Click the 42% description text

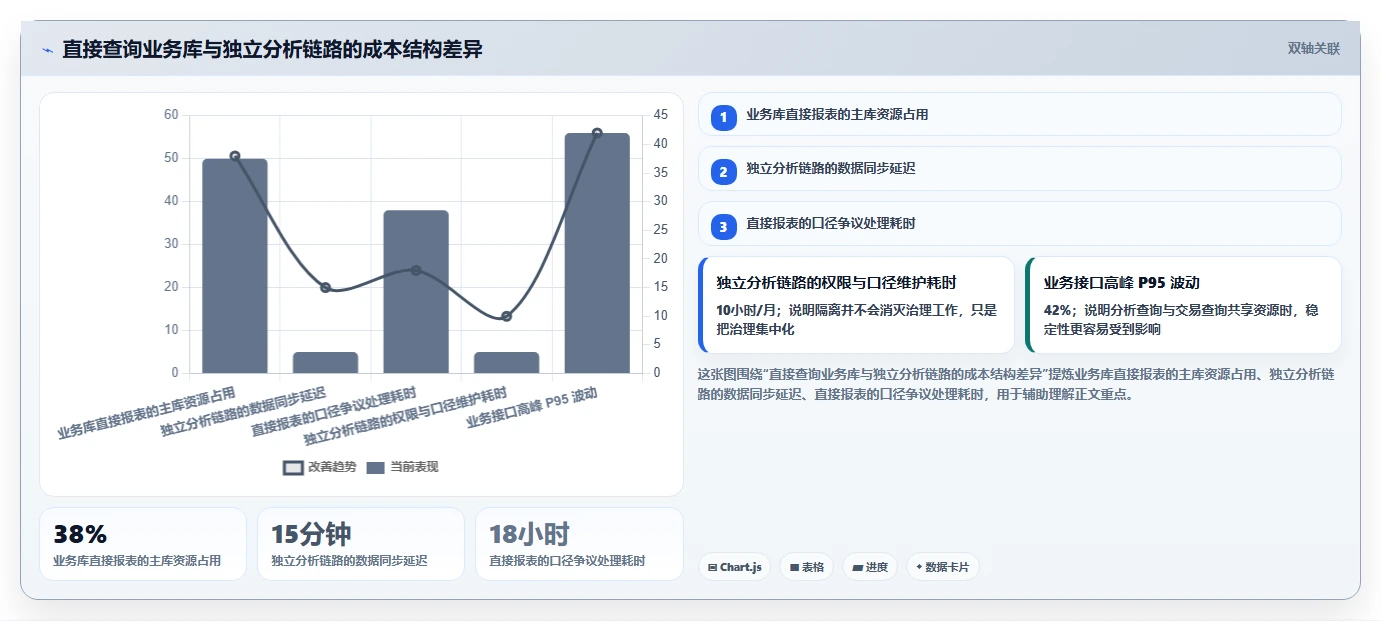pos(1181,319)
